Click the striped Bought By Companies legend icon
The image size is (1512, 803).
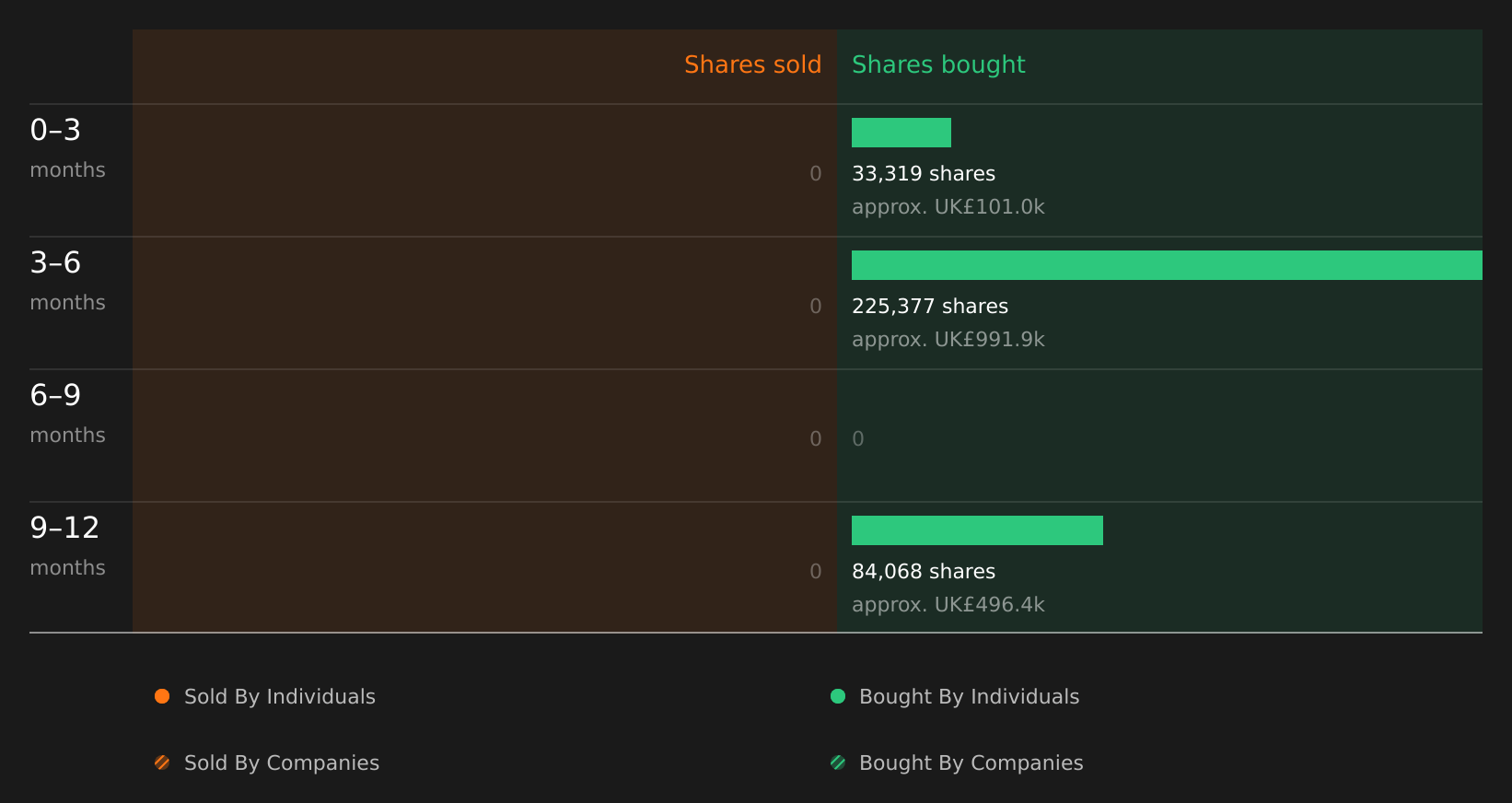point(838,762)
